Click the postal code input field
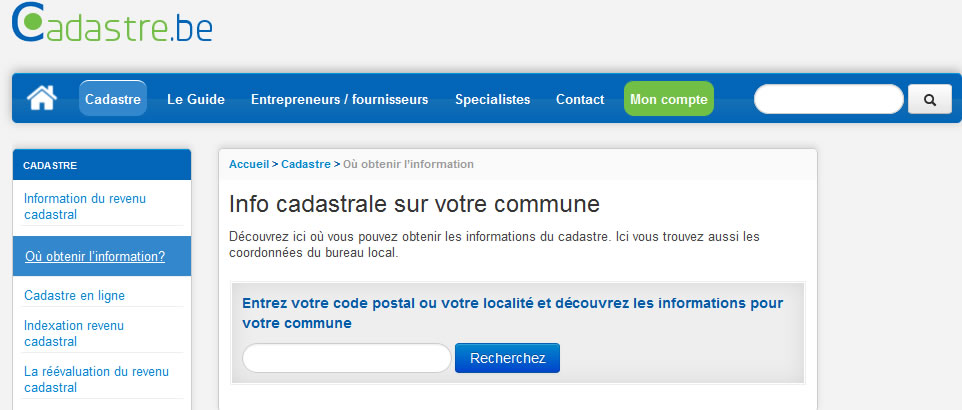Screen dimensions: 962x410 coord(346,358)
